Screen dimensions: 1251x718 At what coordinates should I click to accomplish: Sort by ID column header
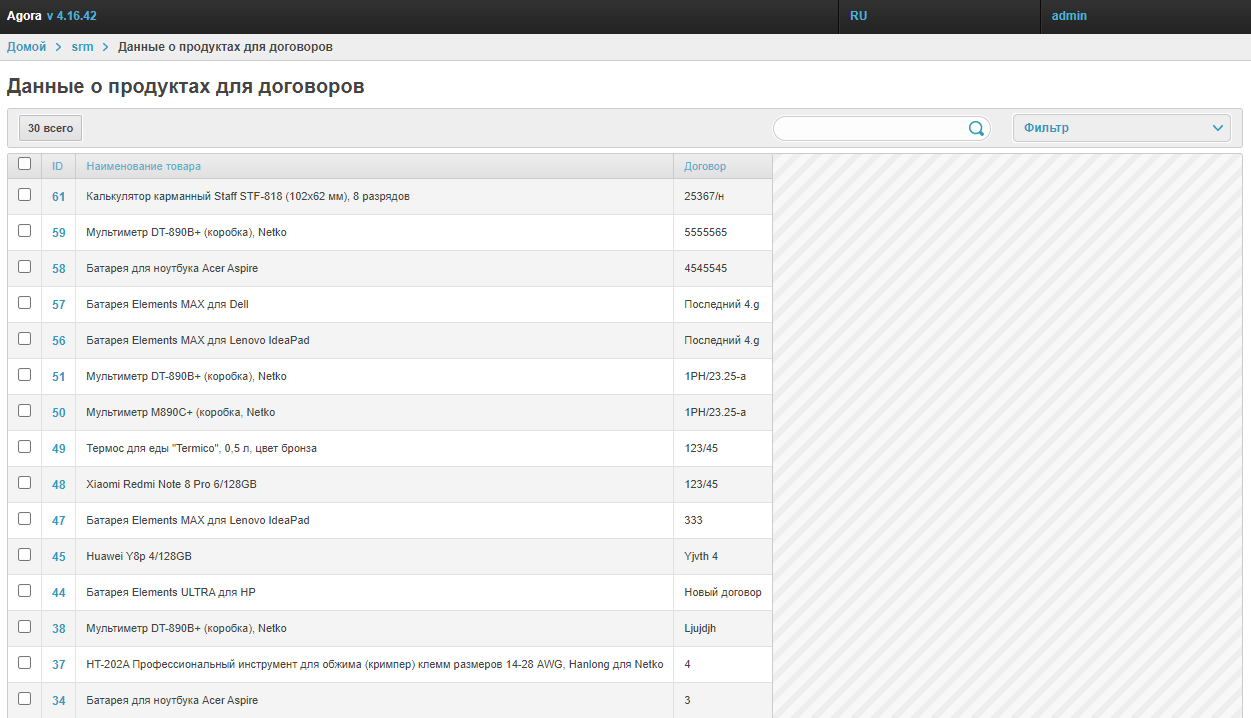tap(58, 166)
